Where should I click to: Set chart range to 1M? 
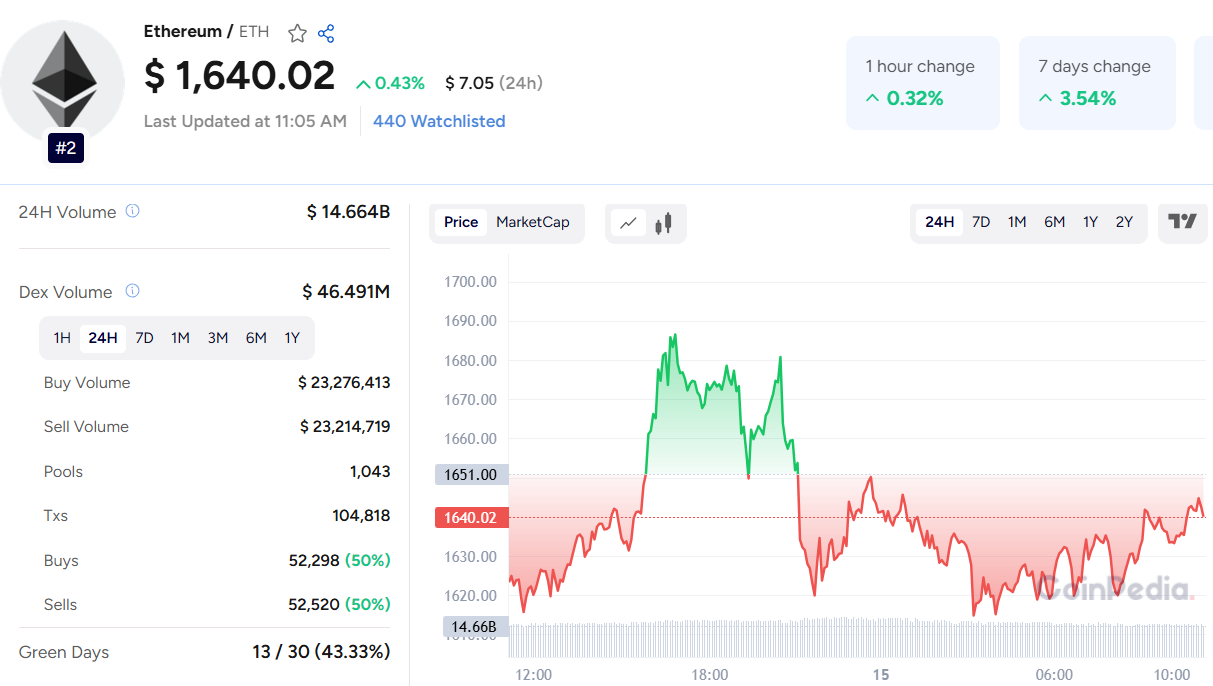[x=1017, y=222]
